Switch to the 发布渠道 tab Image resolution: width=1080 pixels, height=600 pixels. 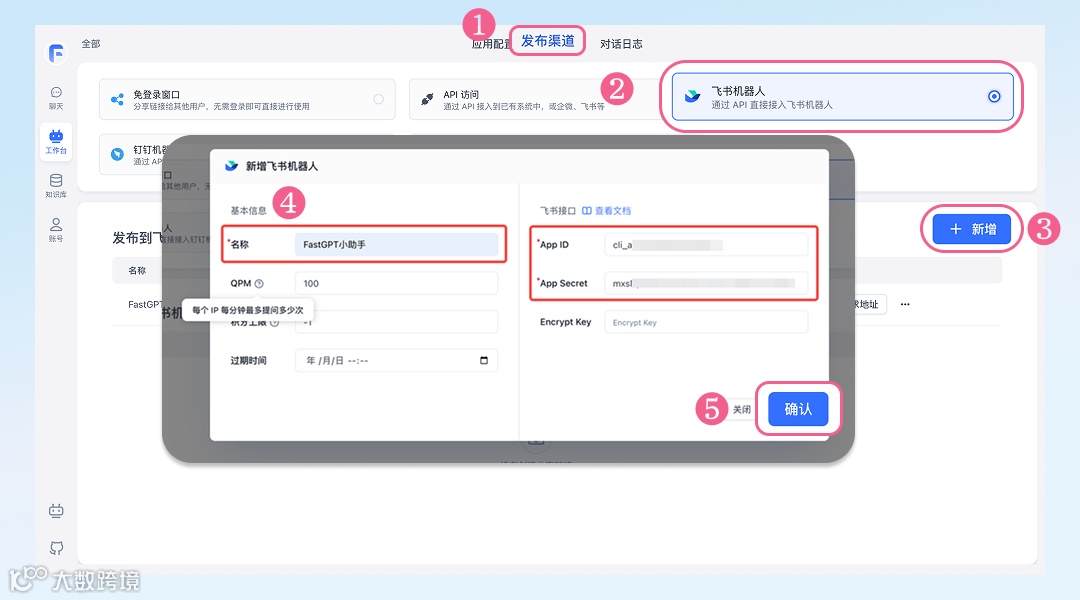[548, 41]
